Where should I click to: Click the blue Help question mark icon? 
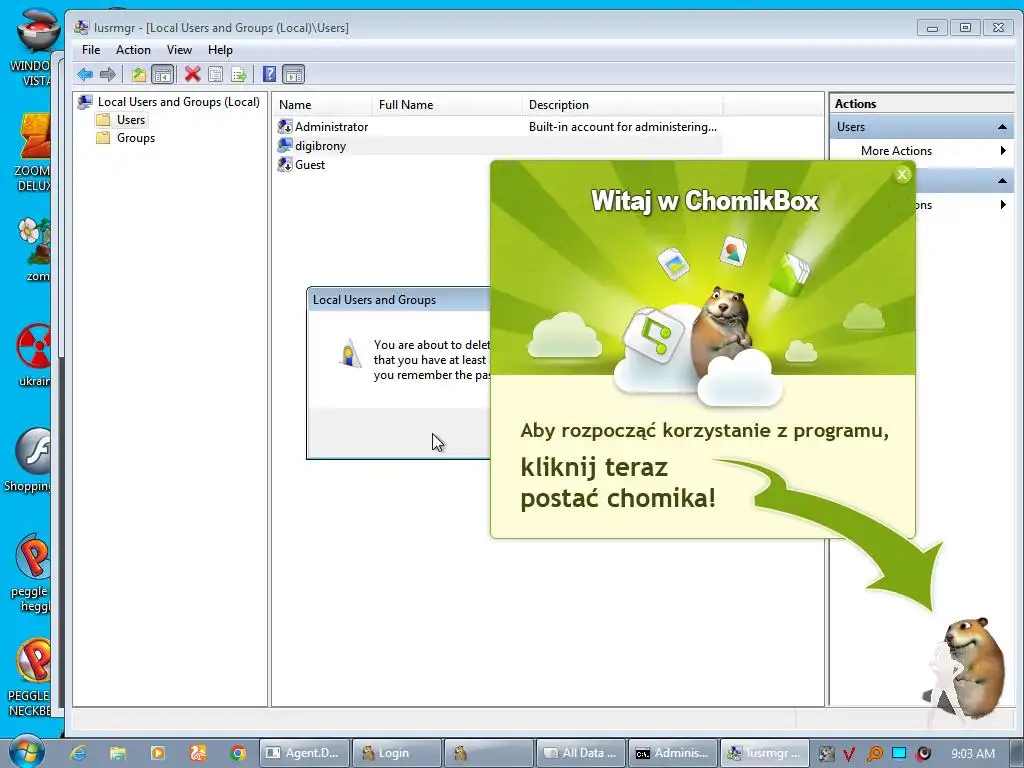point(269,74)
